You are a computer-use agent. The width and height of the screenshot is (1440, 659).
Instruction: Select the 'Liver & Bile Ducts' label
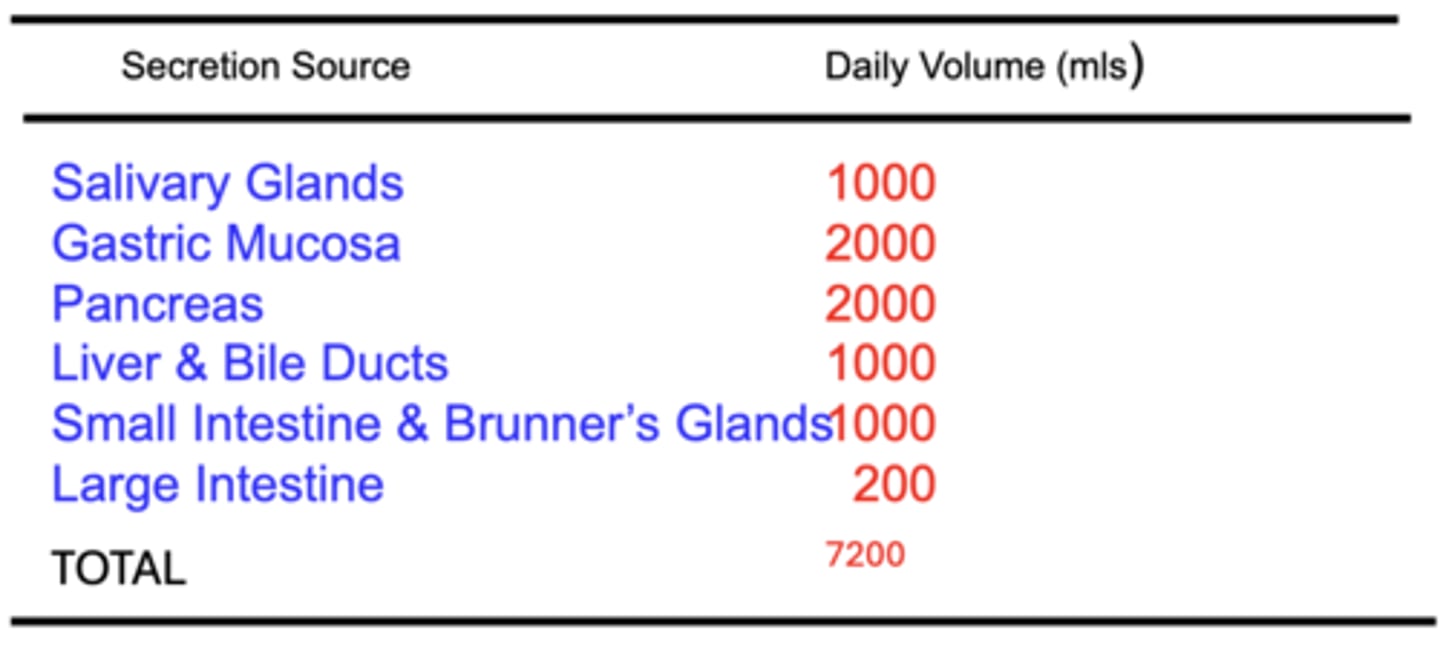pos(249,364)
